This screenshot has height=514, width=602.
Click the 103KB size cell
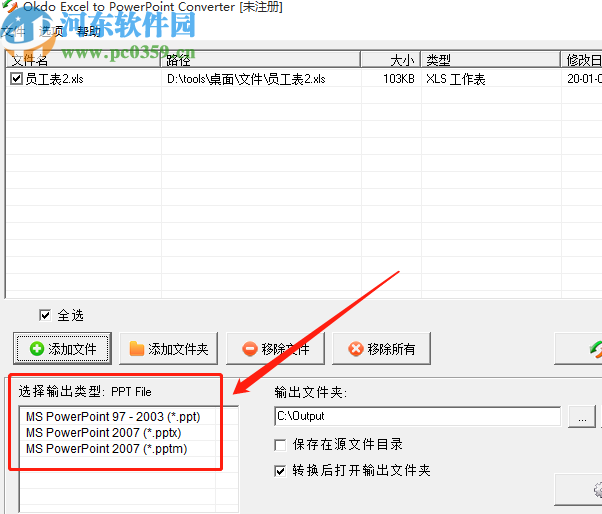(399, 79)
